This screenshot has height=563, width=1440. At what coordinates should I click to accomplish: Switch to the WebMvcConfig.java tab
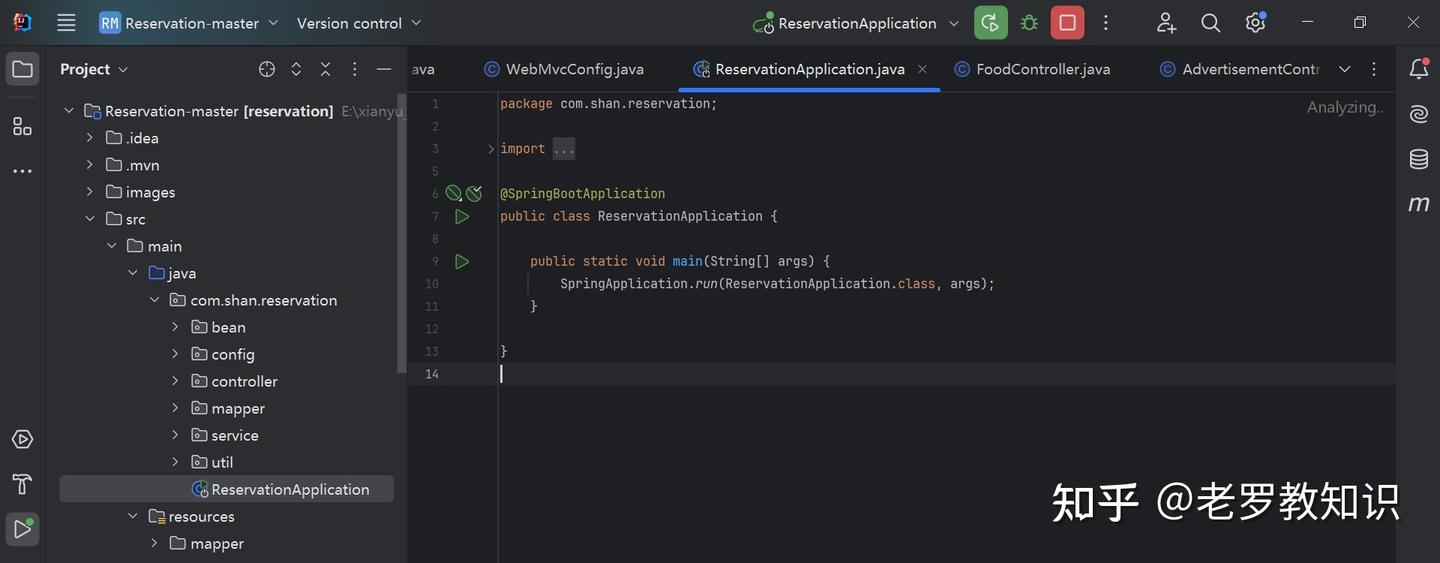click(x=574, y=69)
